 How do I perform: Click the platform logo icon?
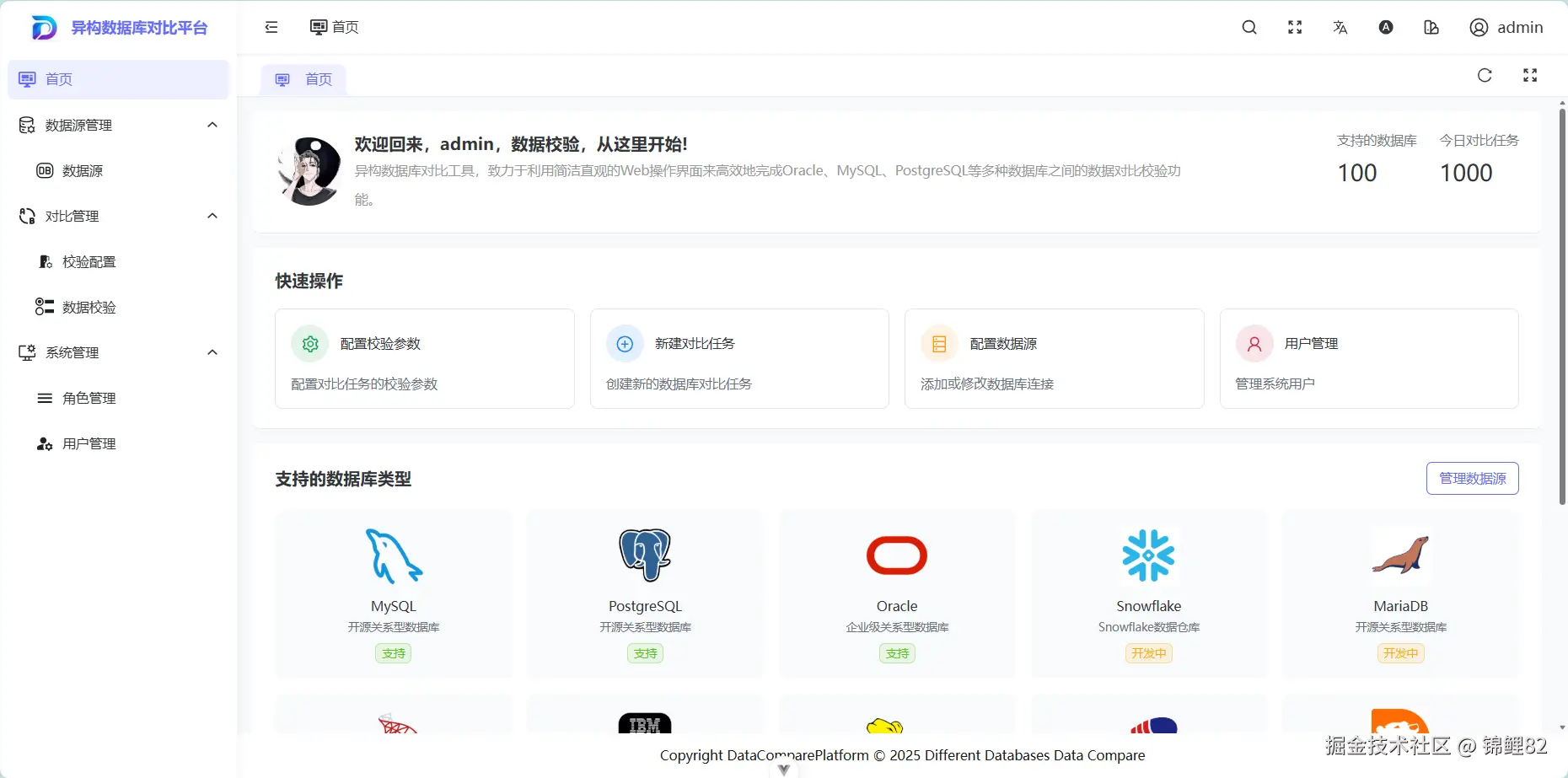point(44,28)
